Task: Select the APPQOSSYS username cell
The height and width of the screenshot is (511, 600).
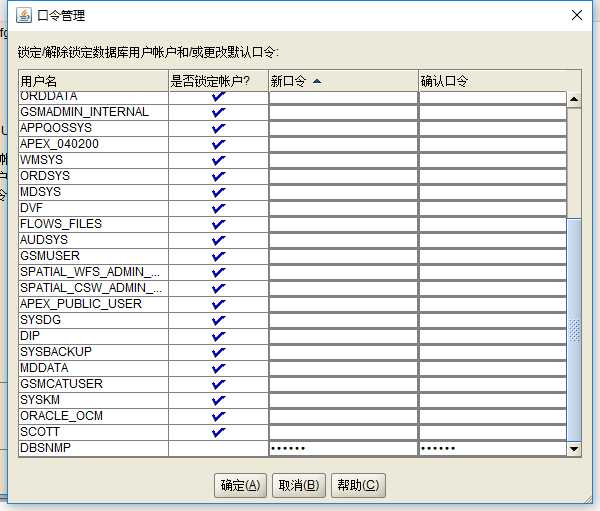Action: (93, 128)
